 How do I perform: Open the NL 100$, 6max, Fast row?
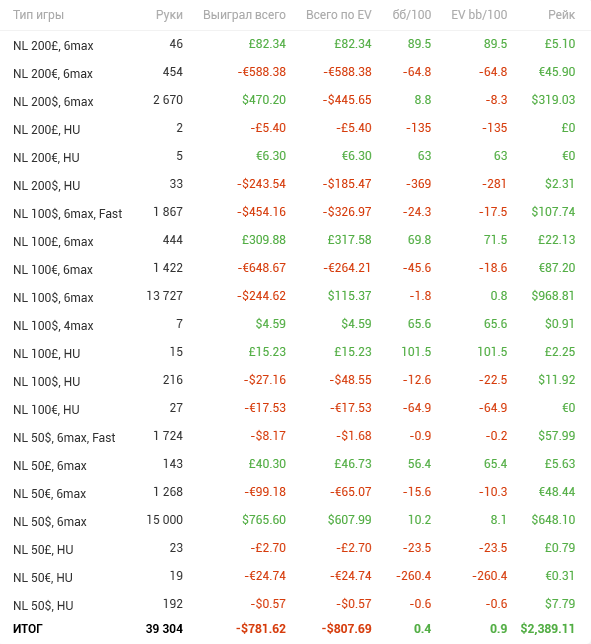pyautogui.click(x=295, y=212)
